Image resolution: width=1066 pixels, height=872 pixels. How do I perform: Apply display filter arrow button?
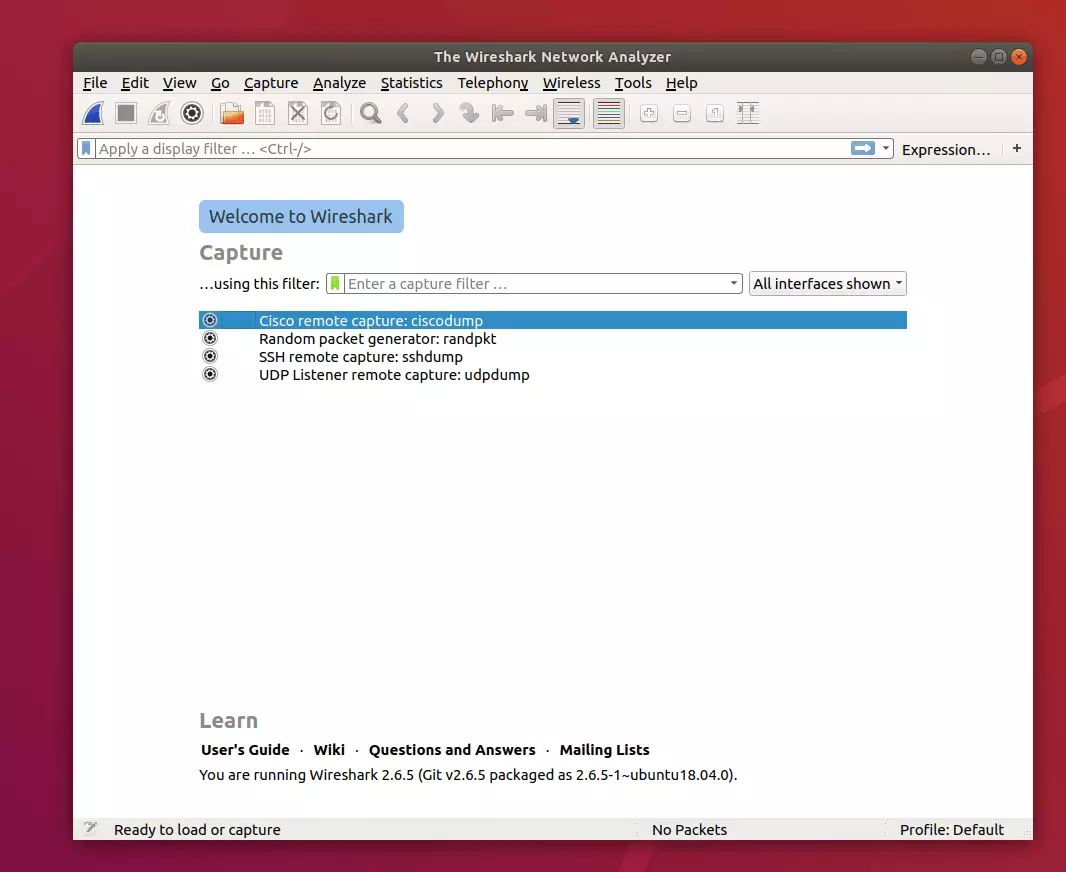click(863, 148)
